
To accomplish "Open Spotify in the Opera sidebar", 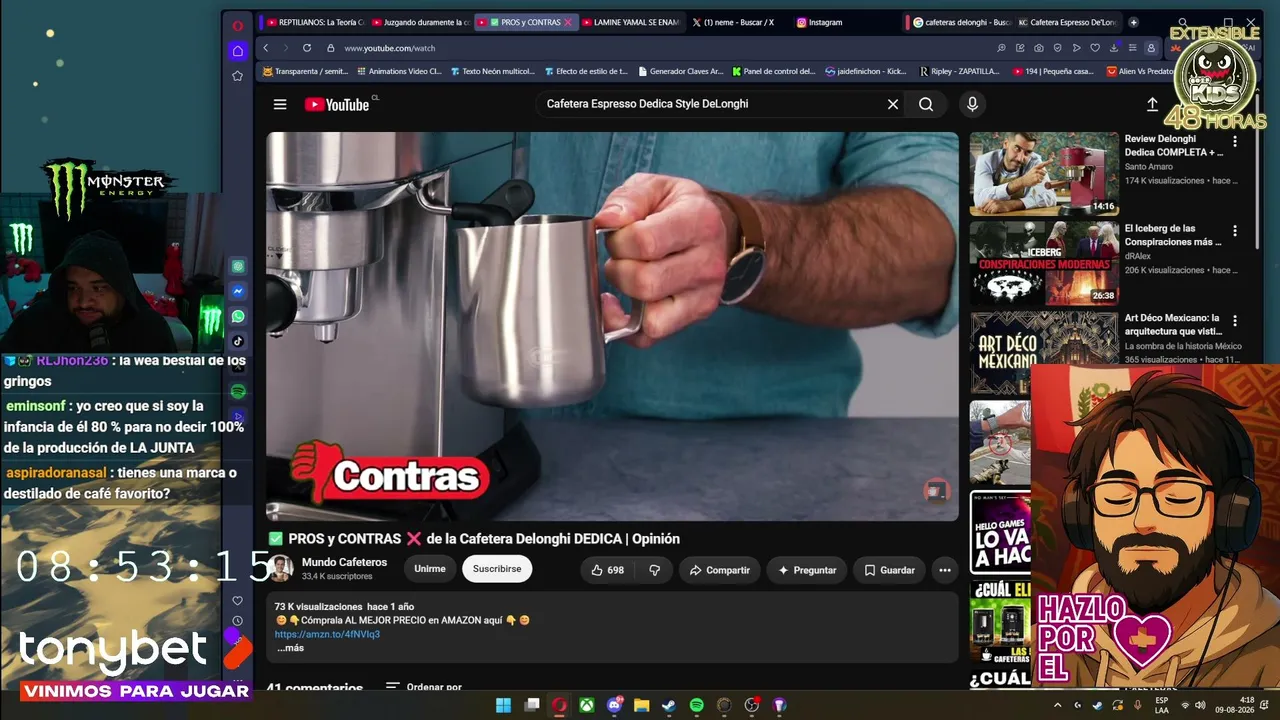I will tap(238, 391).
